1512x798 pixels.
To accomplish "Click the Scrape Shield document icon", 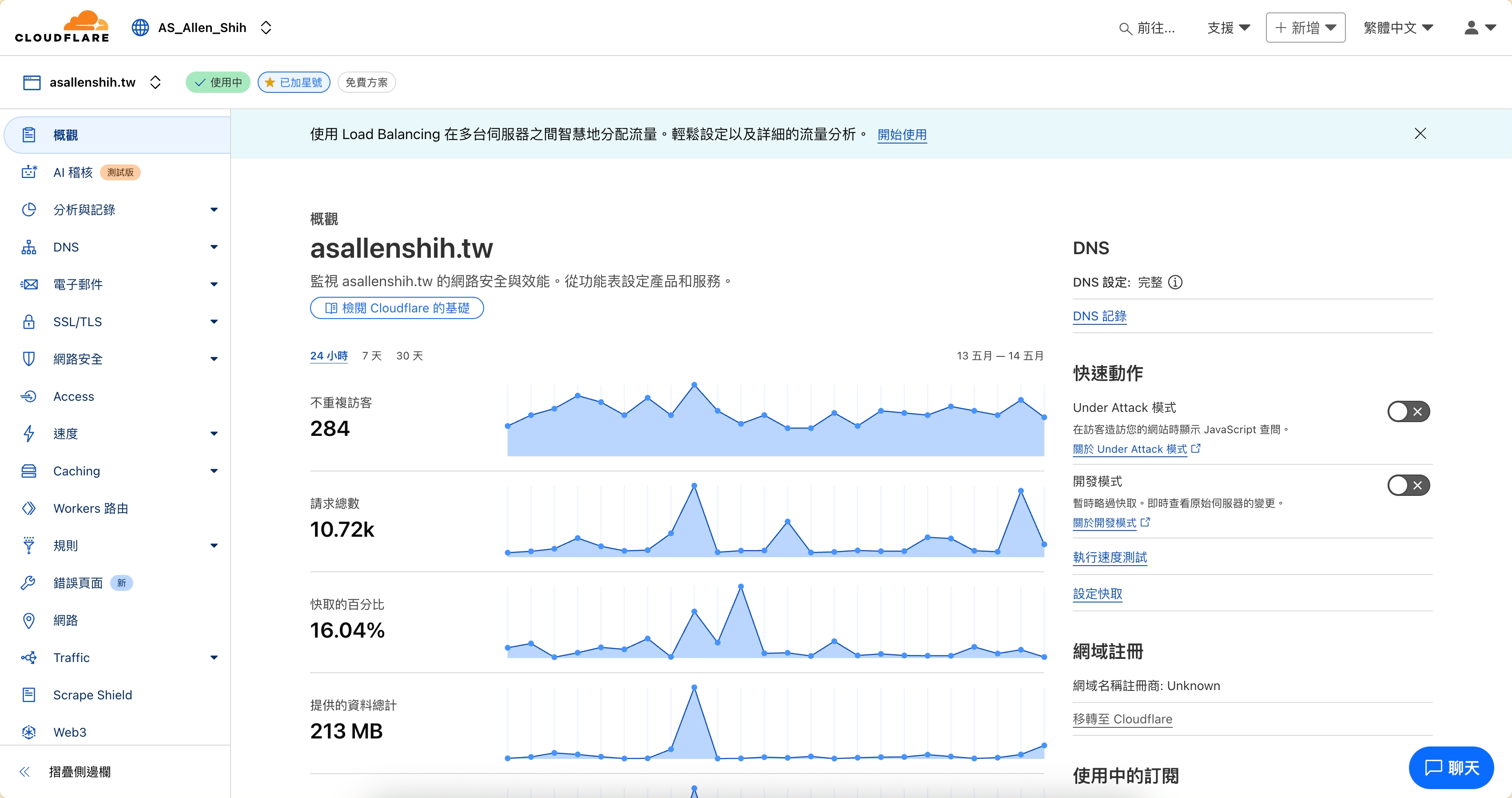I will (x=29, y=694).
